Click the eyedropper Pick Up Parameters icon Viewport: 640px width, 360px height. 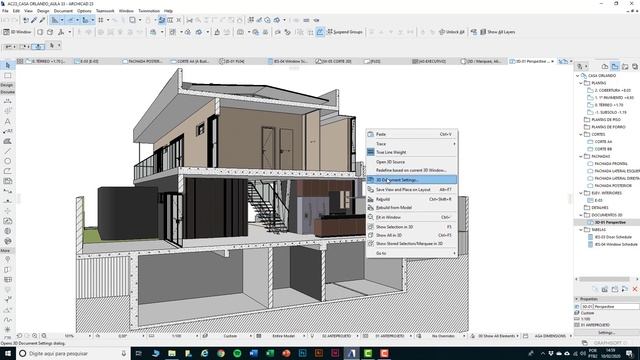click(x=34, y=20)
